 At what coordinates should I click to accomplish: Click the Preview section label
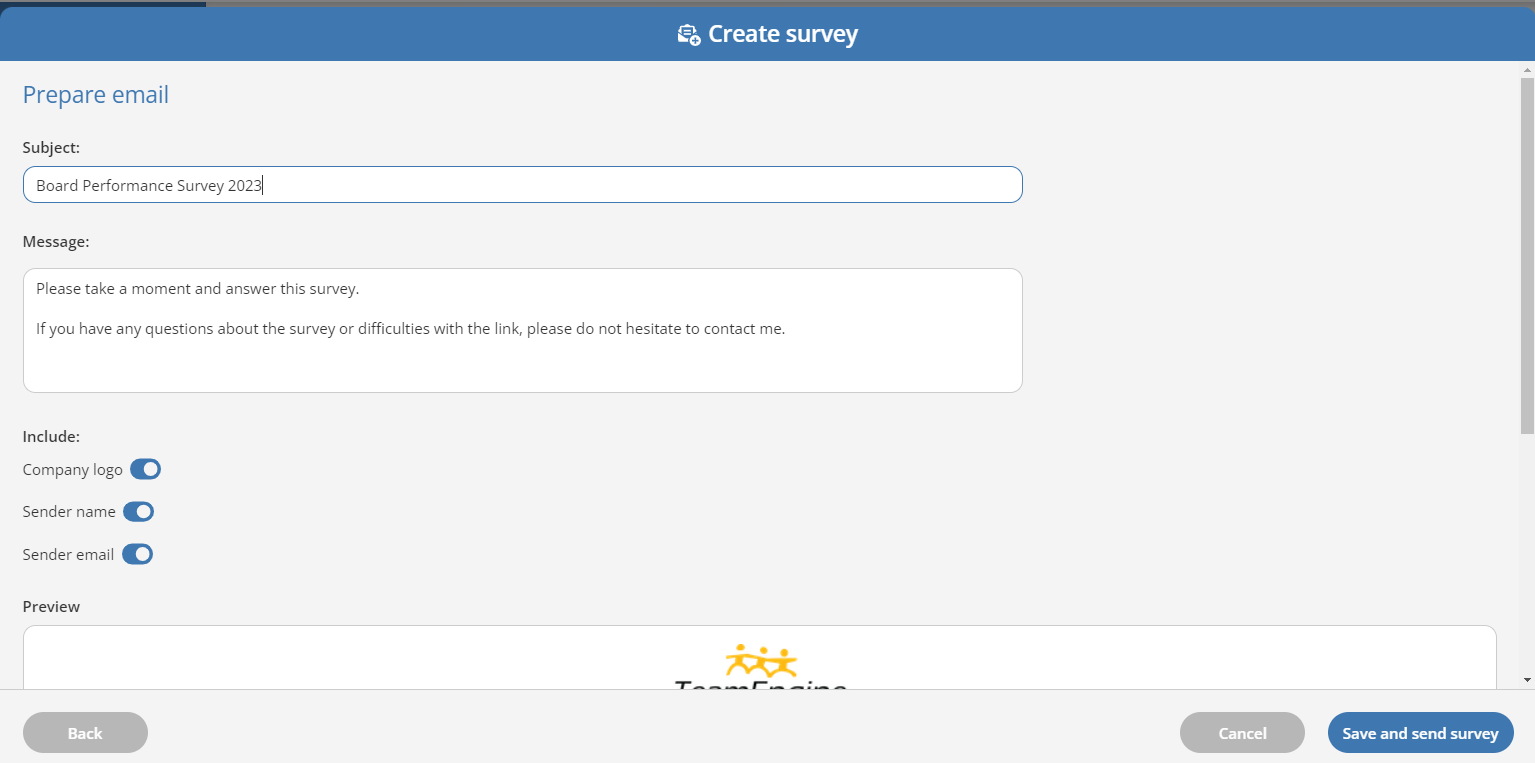[51, 607]
